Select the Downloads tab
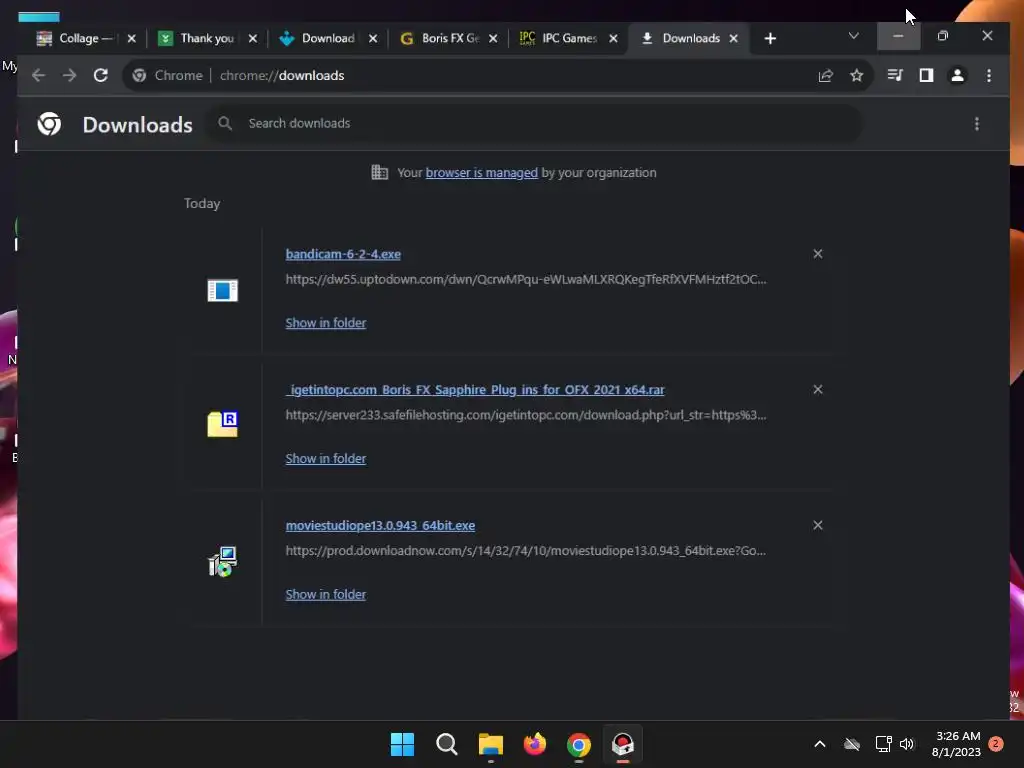Image resolution: width=1024 pixels, height=768 pixels. (690, 39)
